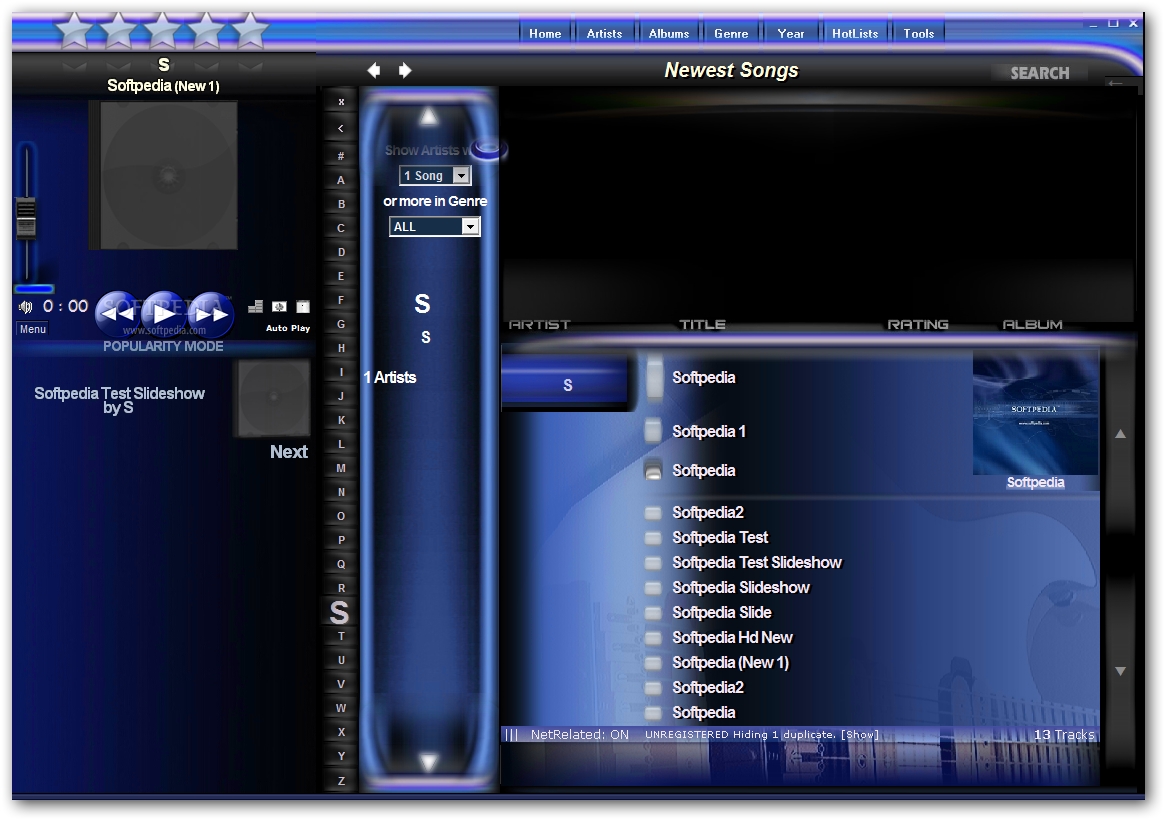Click the playlist icon left of Auto Play
Viewport: 1165px width, 820px height.
255,306
